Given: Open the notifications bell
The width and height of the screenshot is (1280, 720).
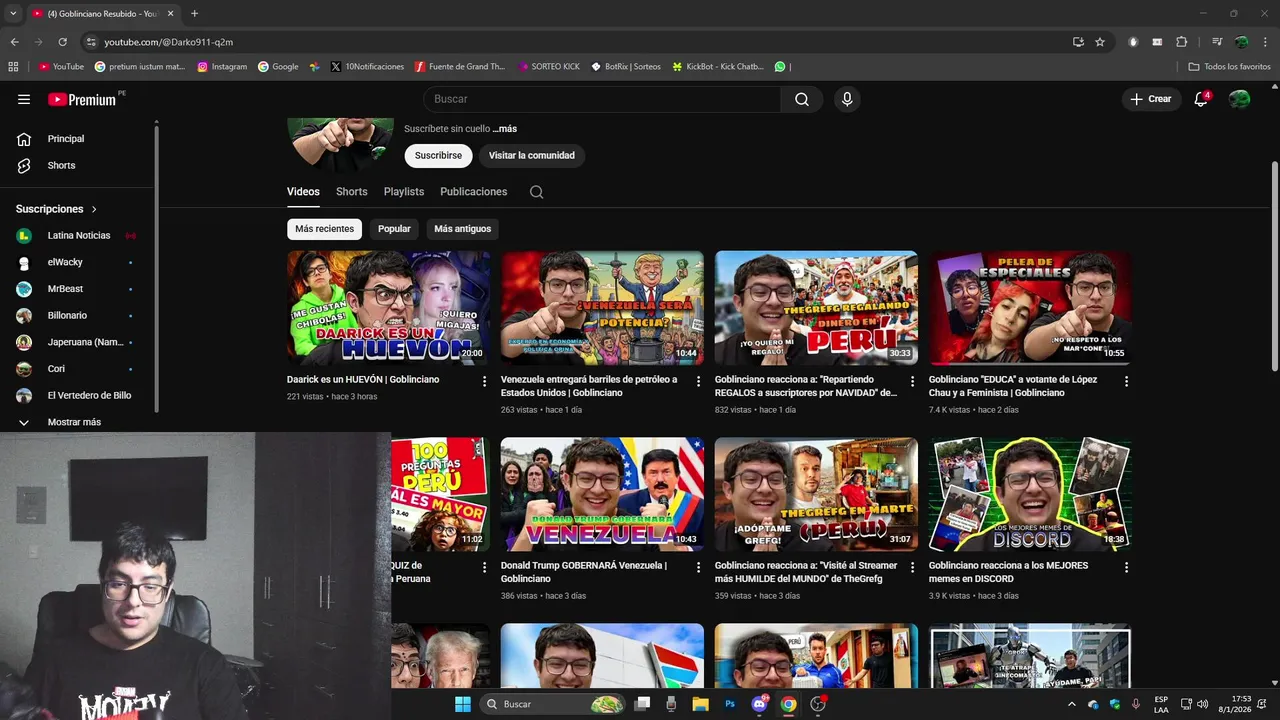Looking at the screenshot, I should pos(1201,99).
